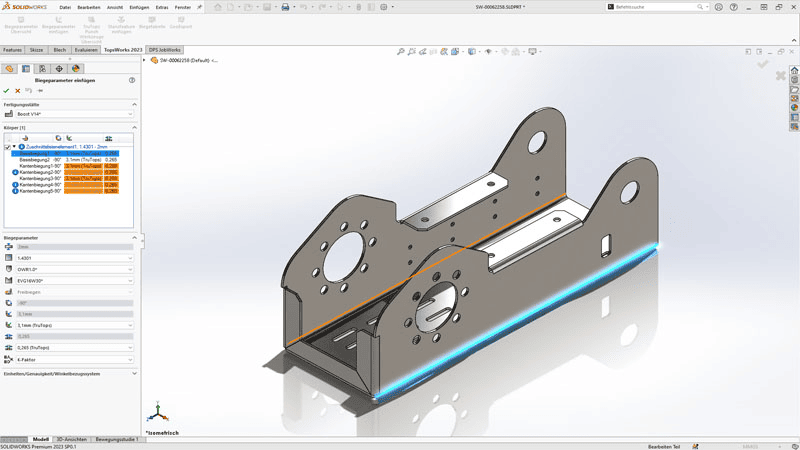This screenshot has width=800, height=450.
Task: Expand the SW-00062258 feature tree node
Action: click(x=146, y=60)
